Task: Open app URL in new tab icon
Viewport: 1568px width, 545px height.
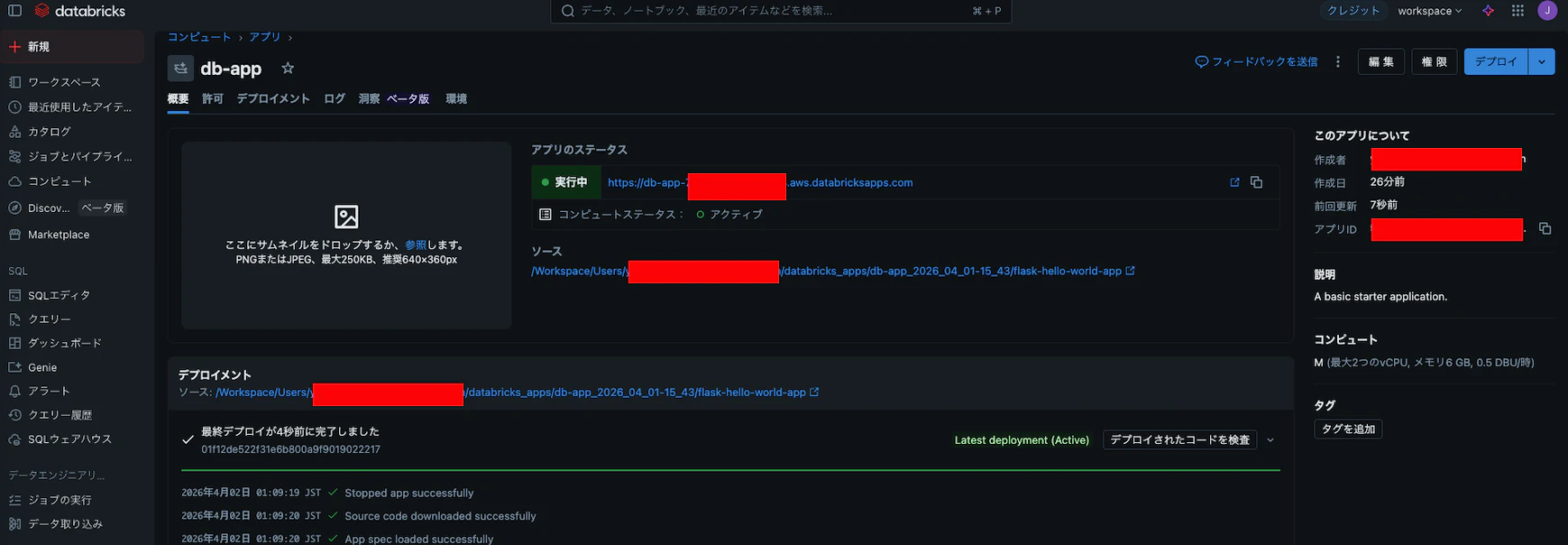Action: [1235, 182]
